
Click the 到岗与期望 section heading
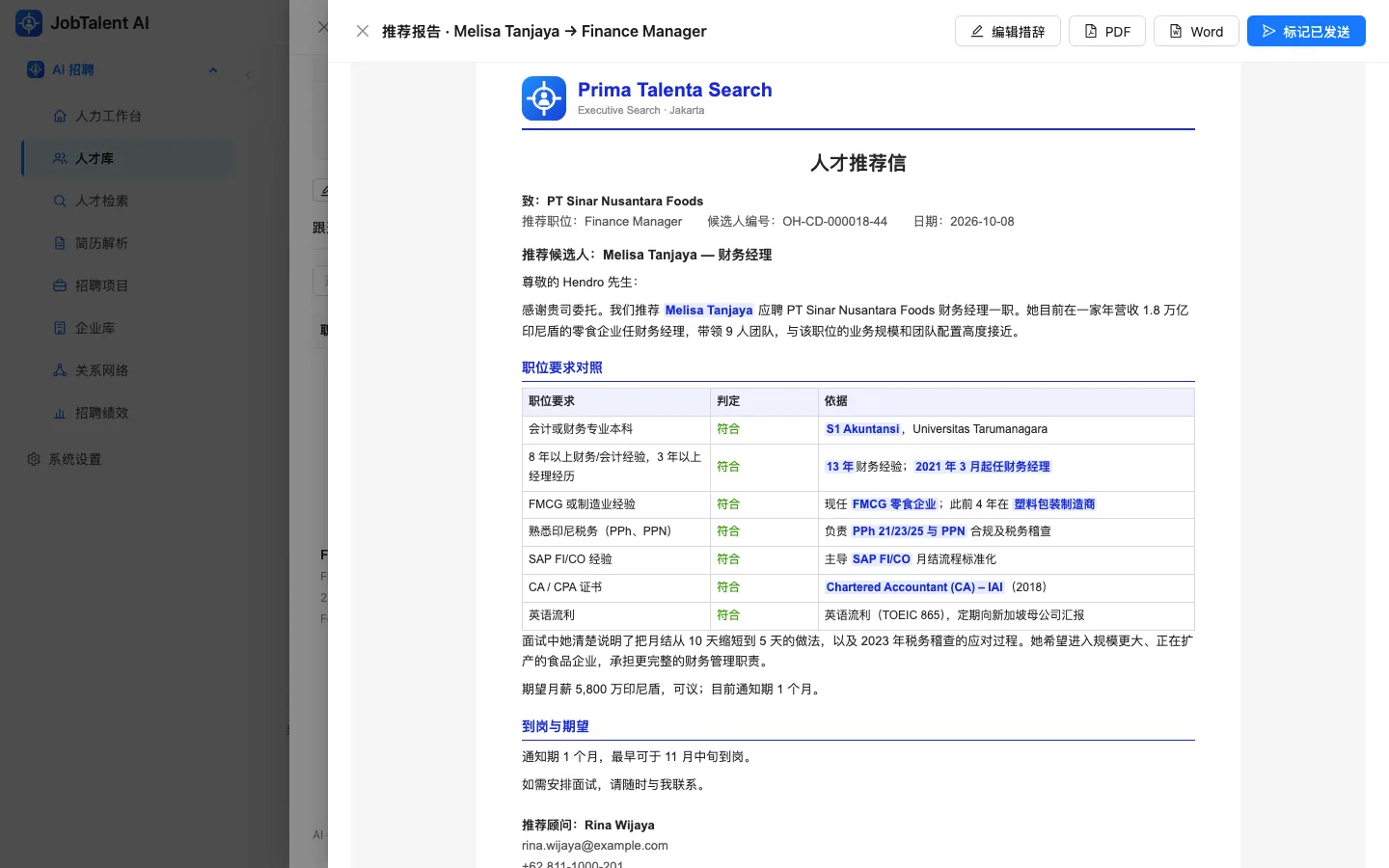tap(556, 726)
